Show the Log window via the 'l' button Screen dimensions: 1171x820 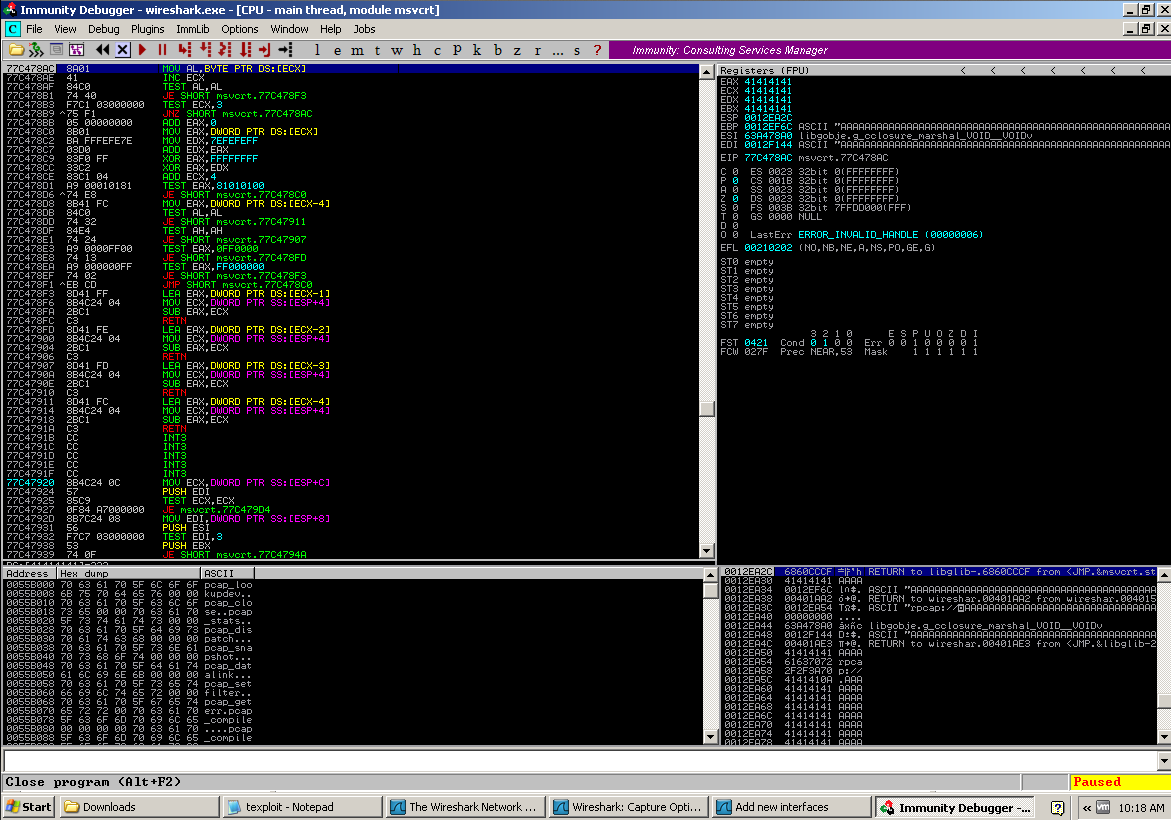point(317,50)
